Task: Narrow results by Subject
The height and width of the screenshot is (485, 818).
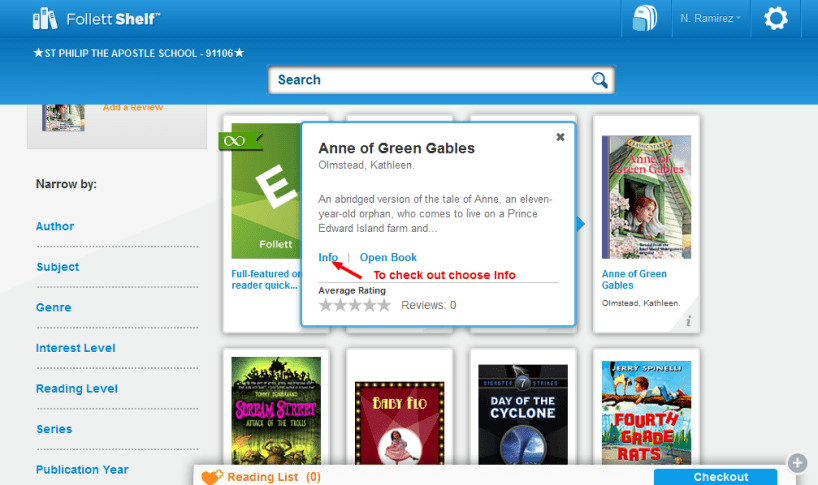Action: point(57,267)
